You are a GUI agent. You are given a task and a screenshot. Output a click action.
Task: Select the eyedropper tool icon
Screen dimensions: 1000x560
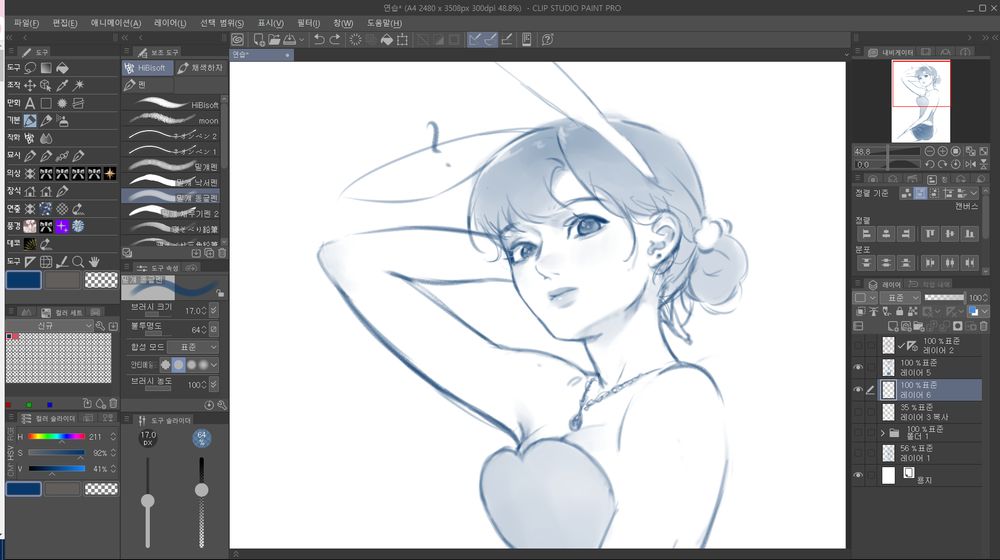(62, 85)
